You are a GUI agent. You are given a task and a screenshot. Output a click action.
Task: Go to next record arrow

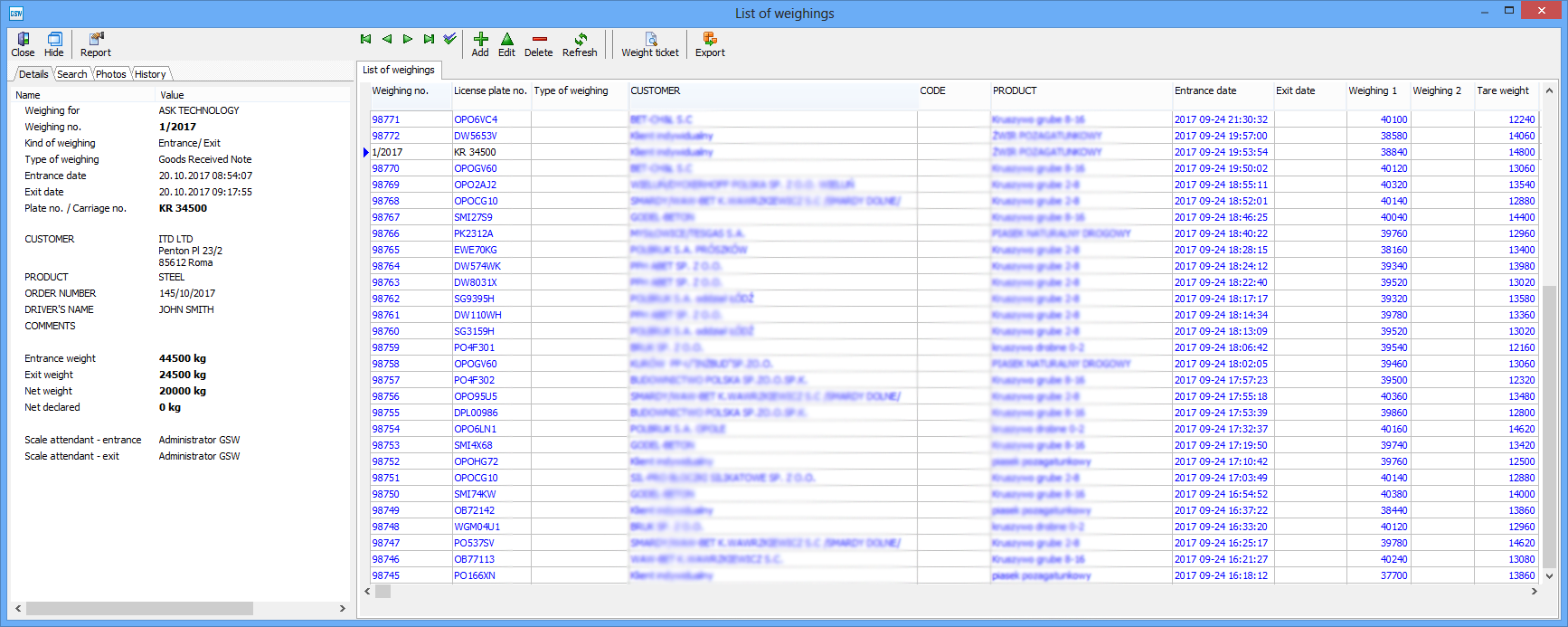click(x=408, y=39)
